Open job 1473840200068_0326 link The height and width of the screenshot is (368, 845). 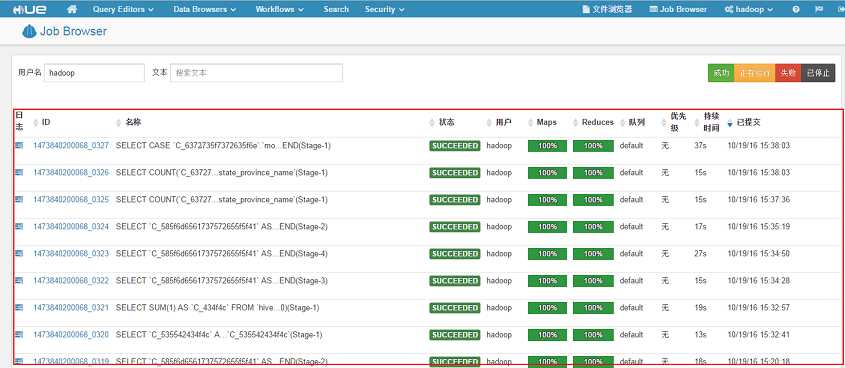(x=71, y=172)
